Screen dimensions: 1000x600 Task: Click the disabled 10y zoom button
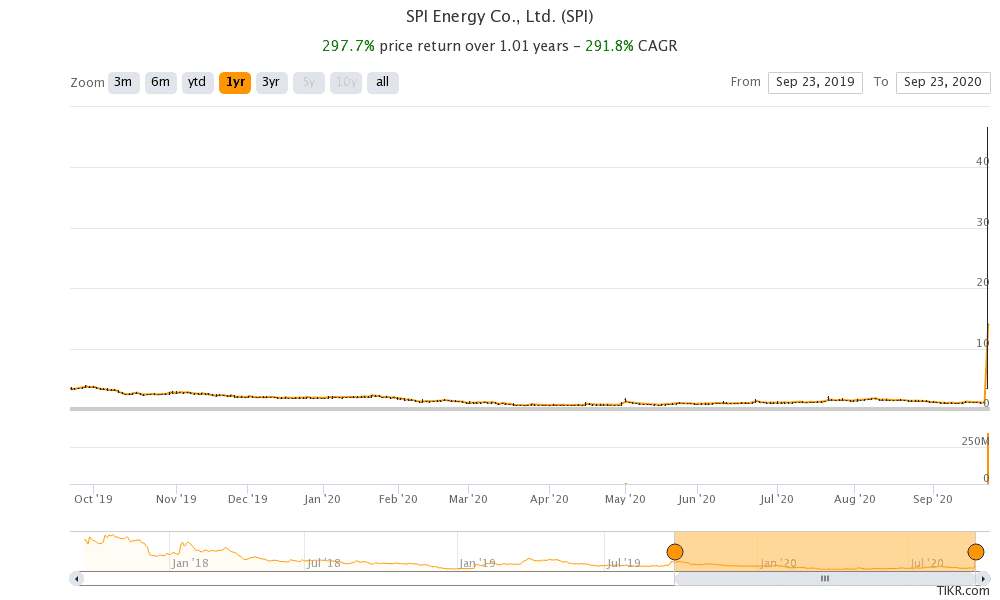(346, 82)
